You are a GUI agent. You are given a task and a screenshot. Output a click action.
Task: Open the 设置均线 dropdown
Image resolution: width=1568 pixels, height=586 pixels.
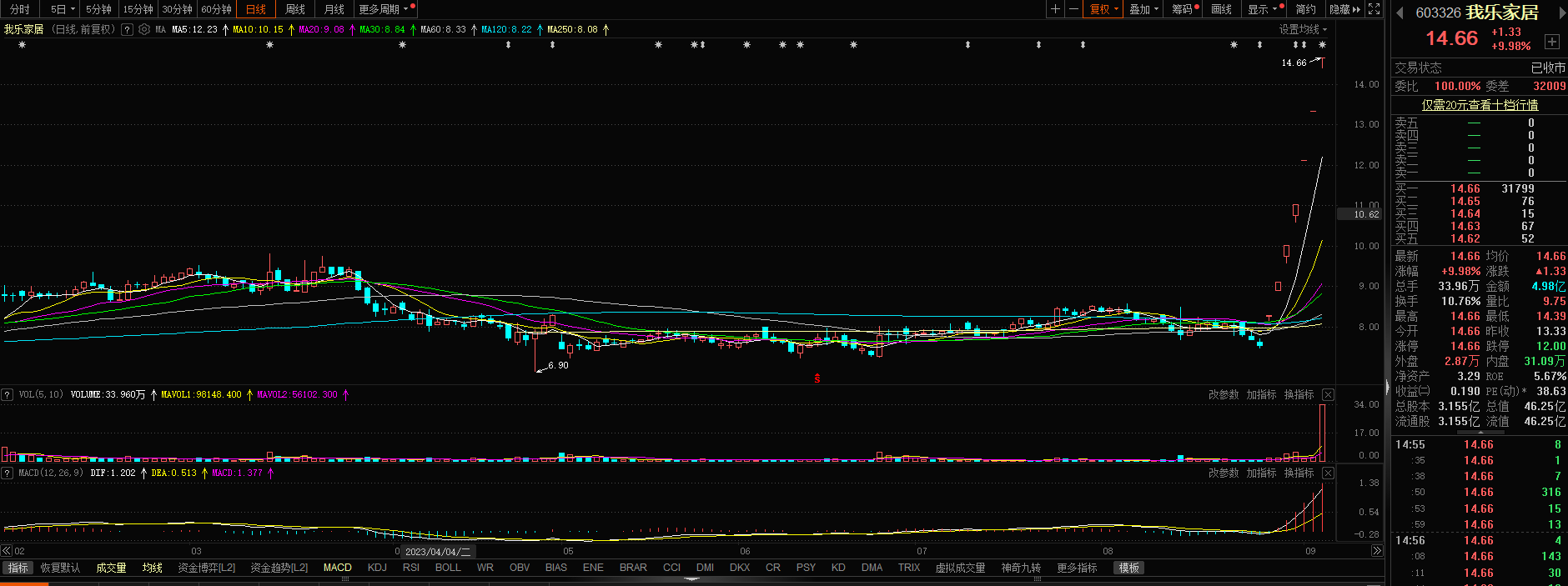point(1303,29)
